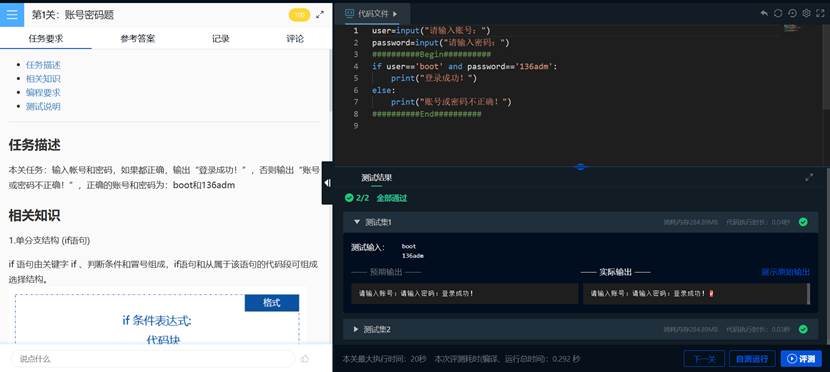Click the 相关知识 heading

(x=34, y=215)
